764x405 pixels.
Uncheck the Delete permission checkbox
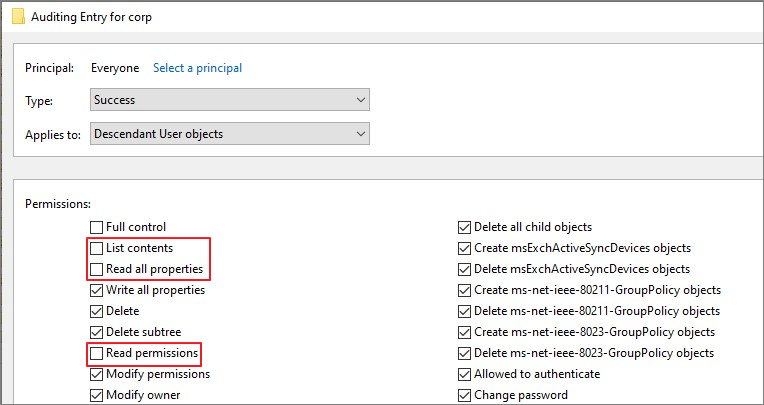(96, 311)
